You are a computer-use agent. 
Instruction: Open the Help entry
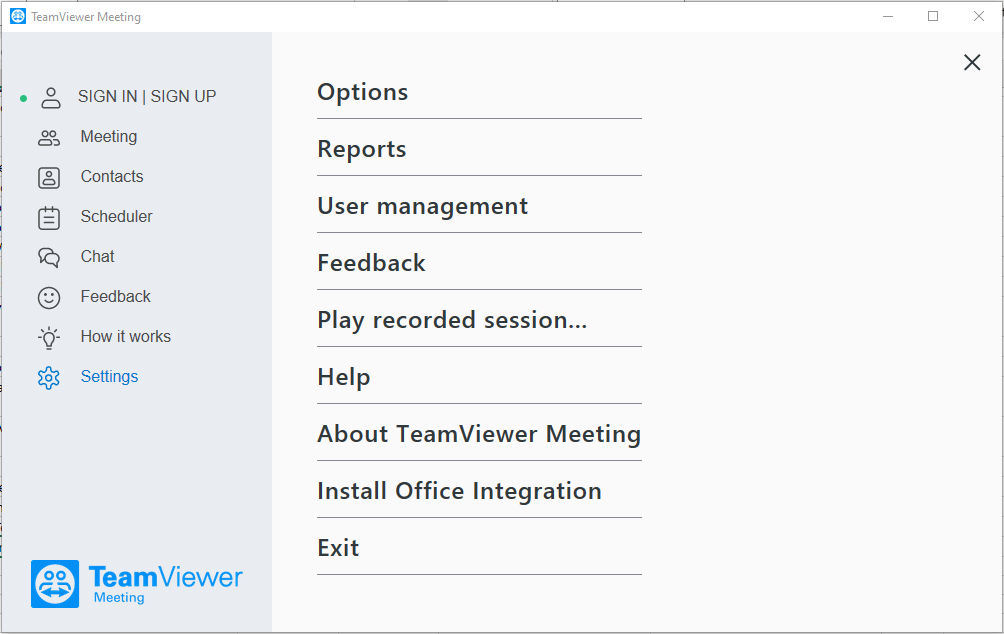[344, 377]
